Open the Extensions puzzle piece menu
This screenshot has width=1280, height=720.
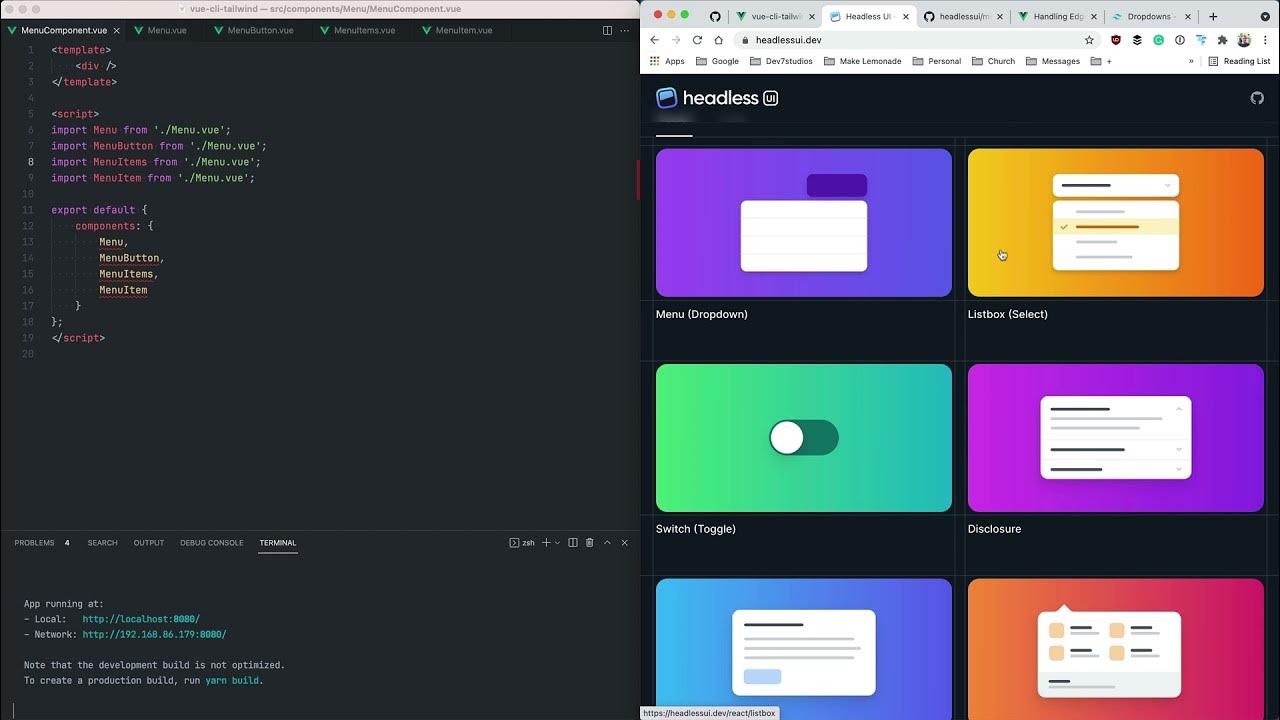[x=1222, y=40]
